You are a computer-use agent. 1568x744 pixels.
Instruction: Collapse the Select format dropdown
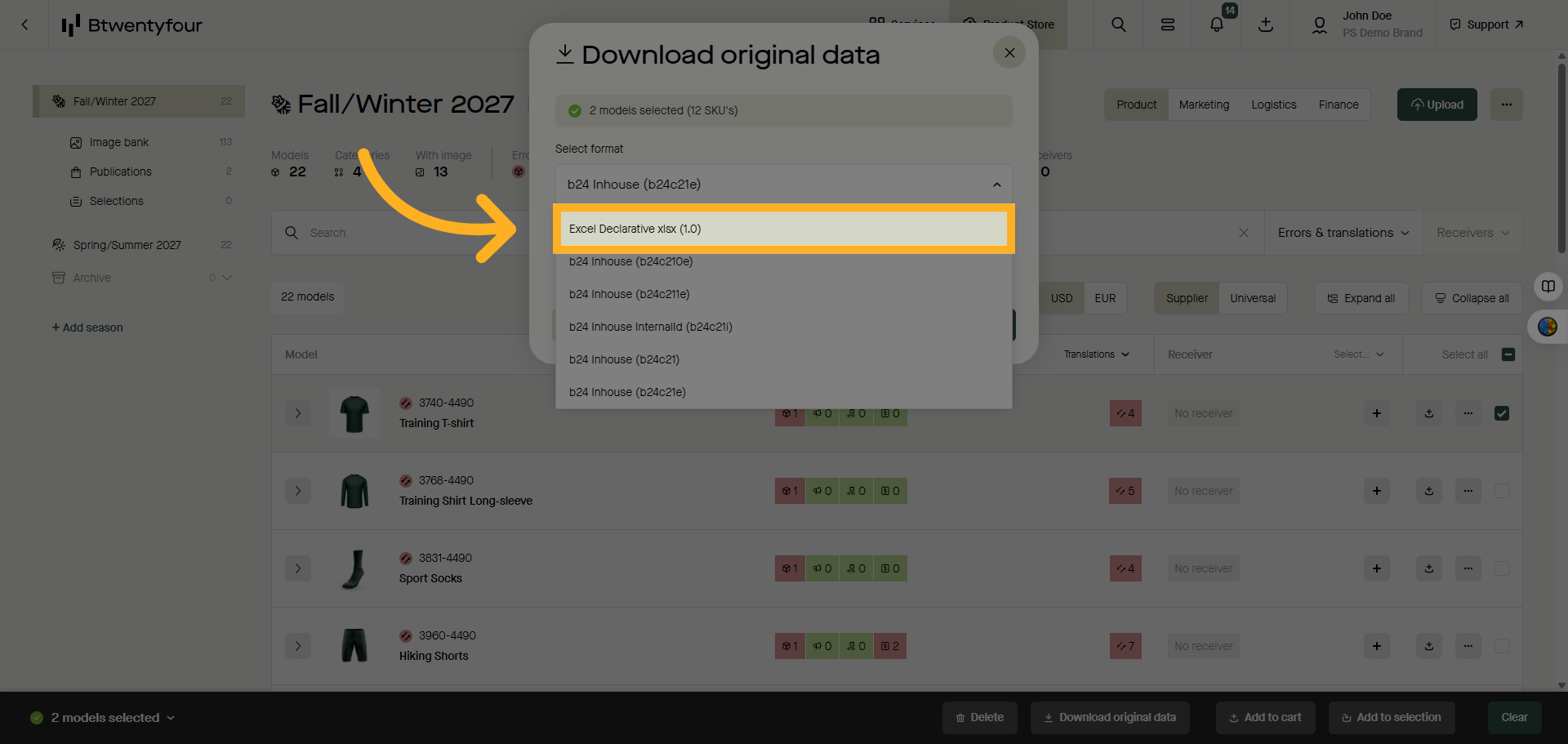point(996,184)
